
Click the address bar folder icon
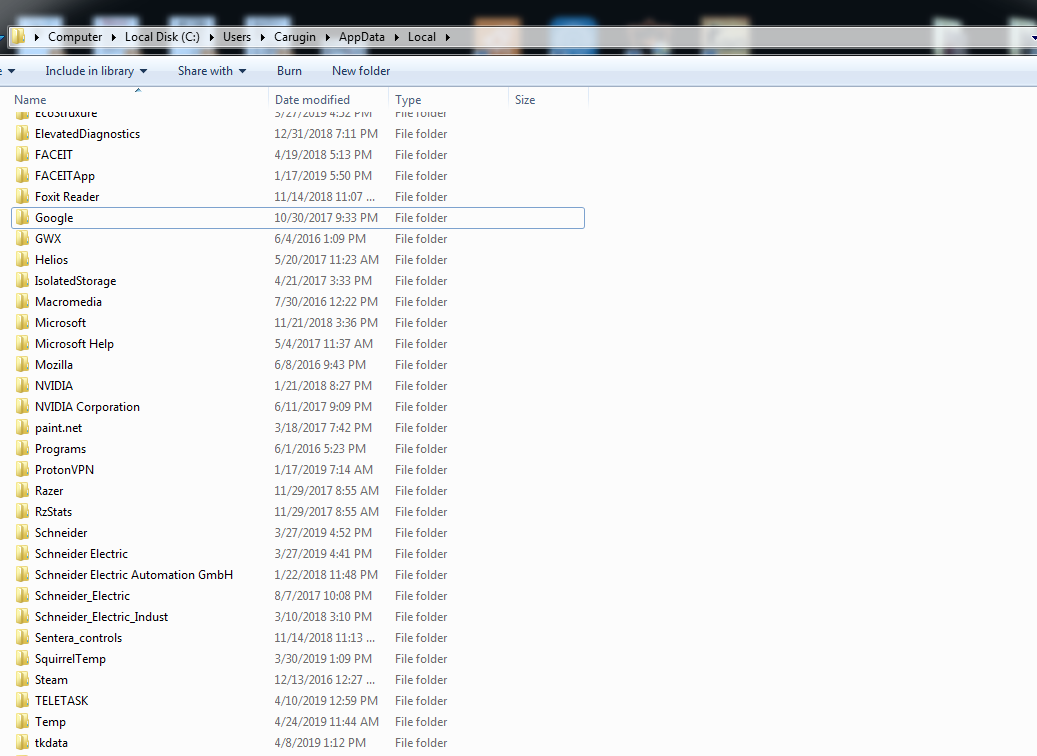pos(18,37)
